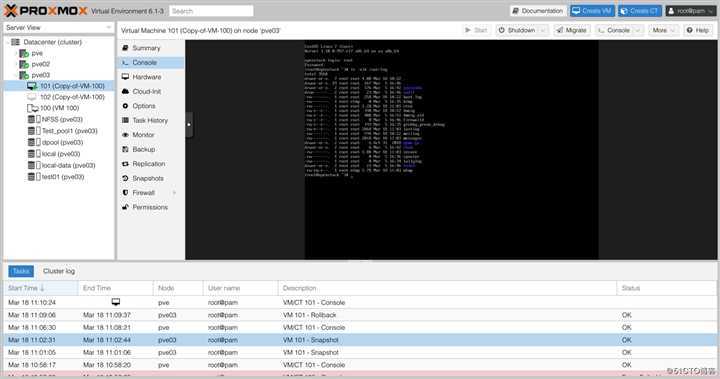Switch to the Tasks tab
Viewport: 720px width, 379px height.
point(21,271)
